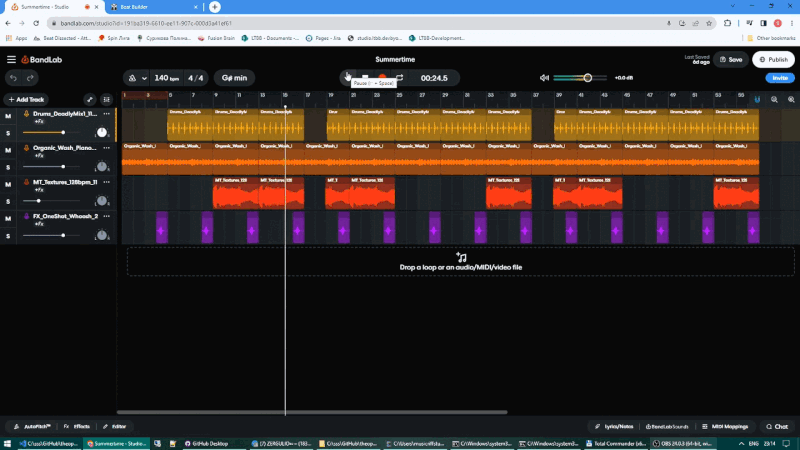
Task: Toggle the loop/cycle playback icon
Action: click(399, 78)
